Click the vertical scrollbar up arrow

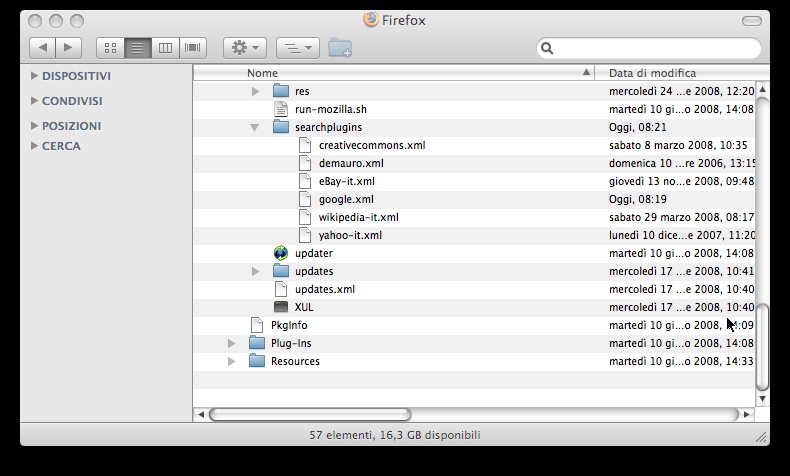pyautogui.click(x=762, y=89)
